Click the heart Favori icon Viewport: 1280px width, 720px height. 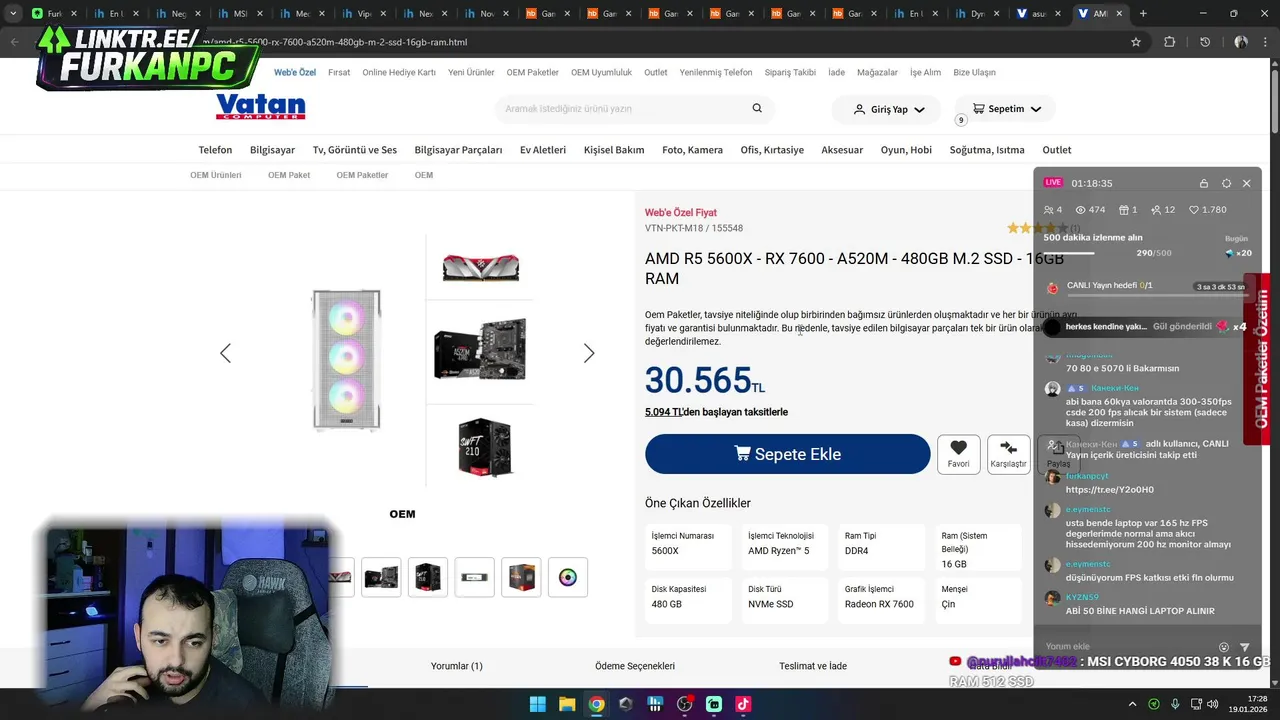click(x=958, y=448)
